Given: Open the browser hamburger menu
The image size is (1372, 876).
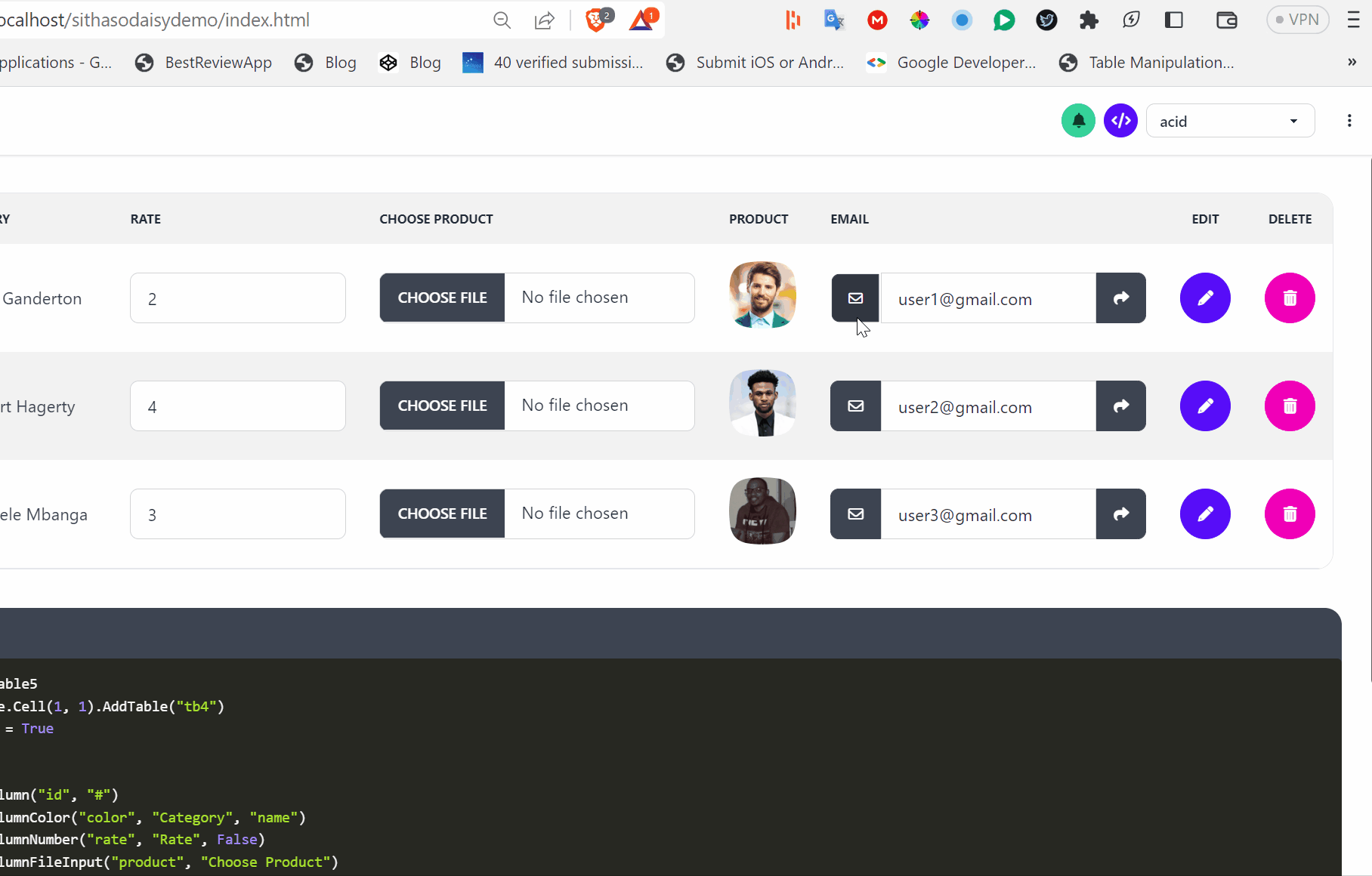Looking at the screenshot, I should click(x=1353, y=20).
